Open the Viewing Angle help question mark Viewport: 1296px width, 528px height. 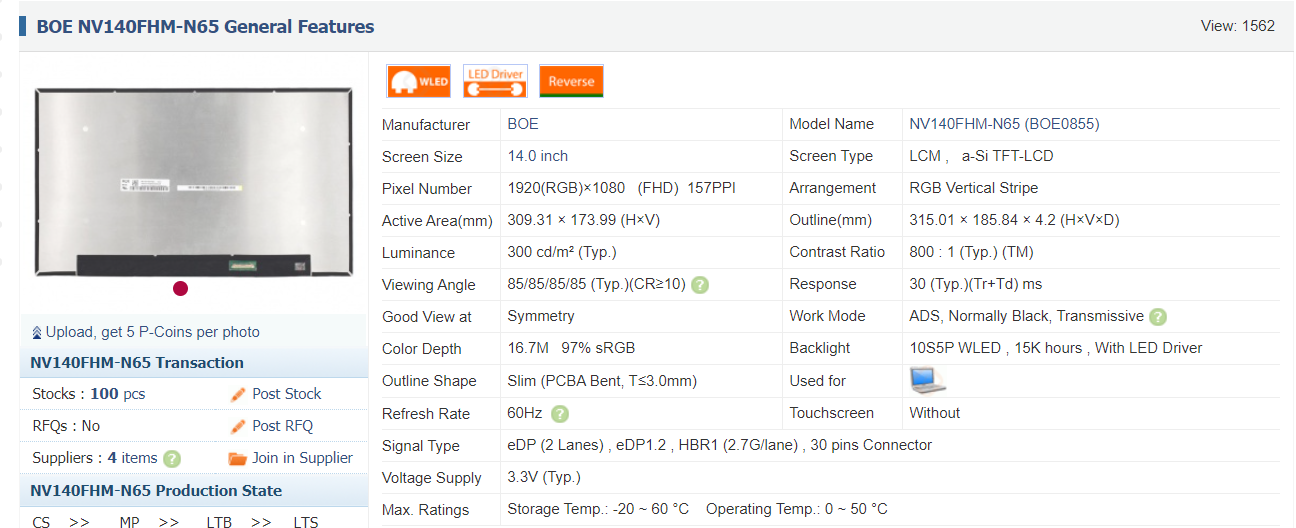700,285
